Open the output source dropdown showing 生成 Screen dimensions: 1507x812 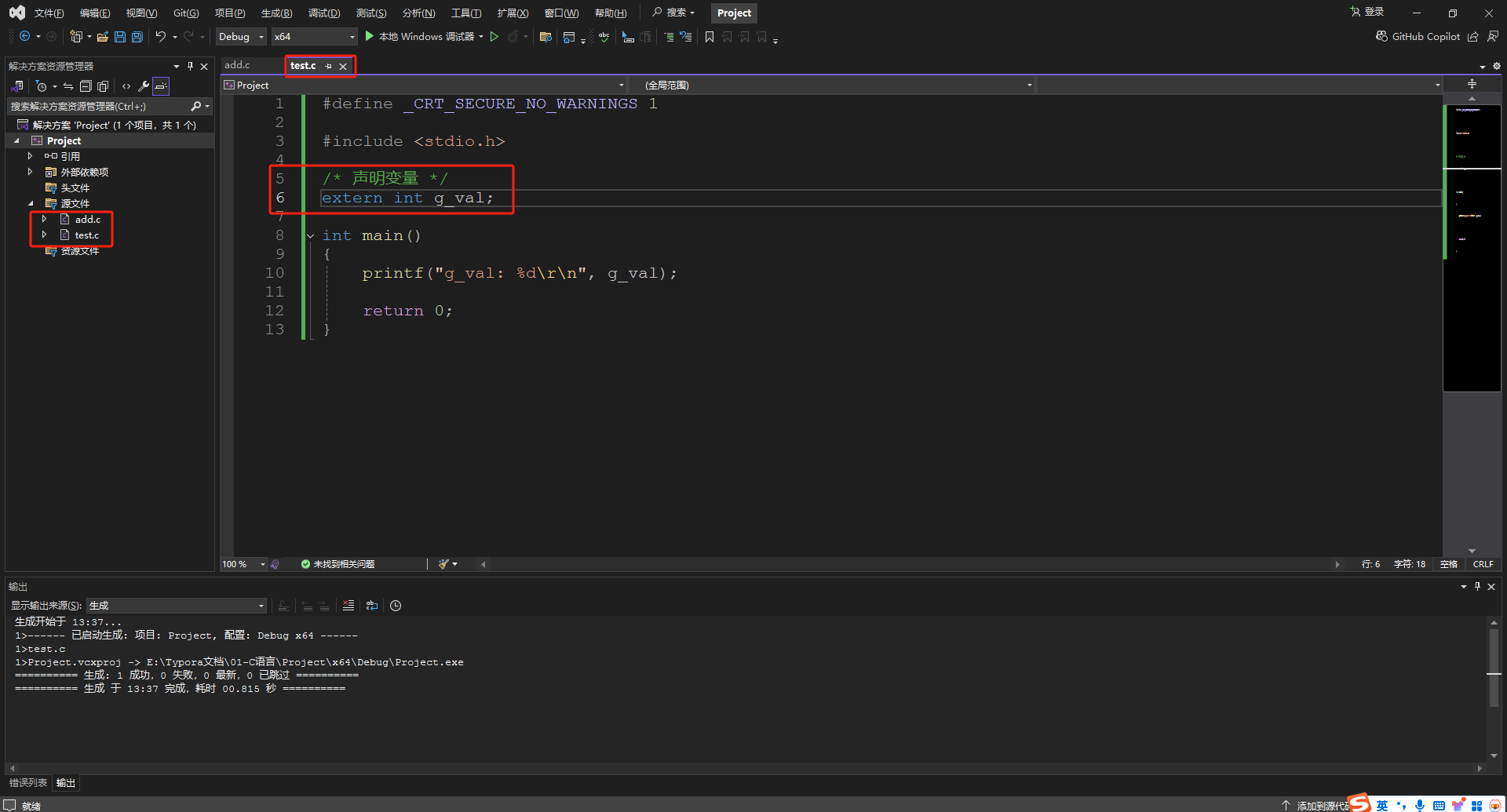coord(177,606)
